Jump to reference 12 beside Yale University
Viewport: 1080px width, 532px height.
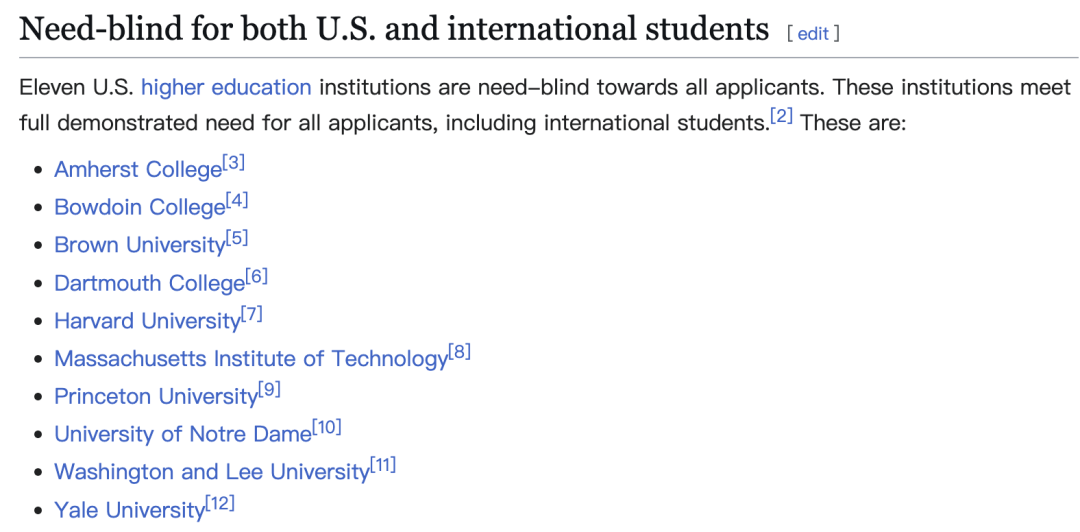coord(220,503)
